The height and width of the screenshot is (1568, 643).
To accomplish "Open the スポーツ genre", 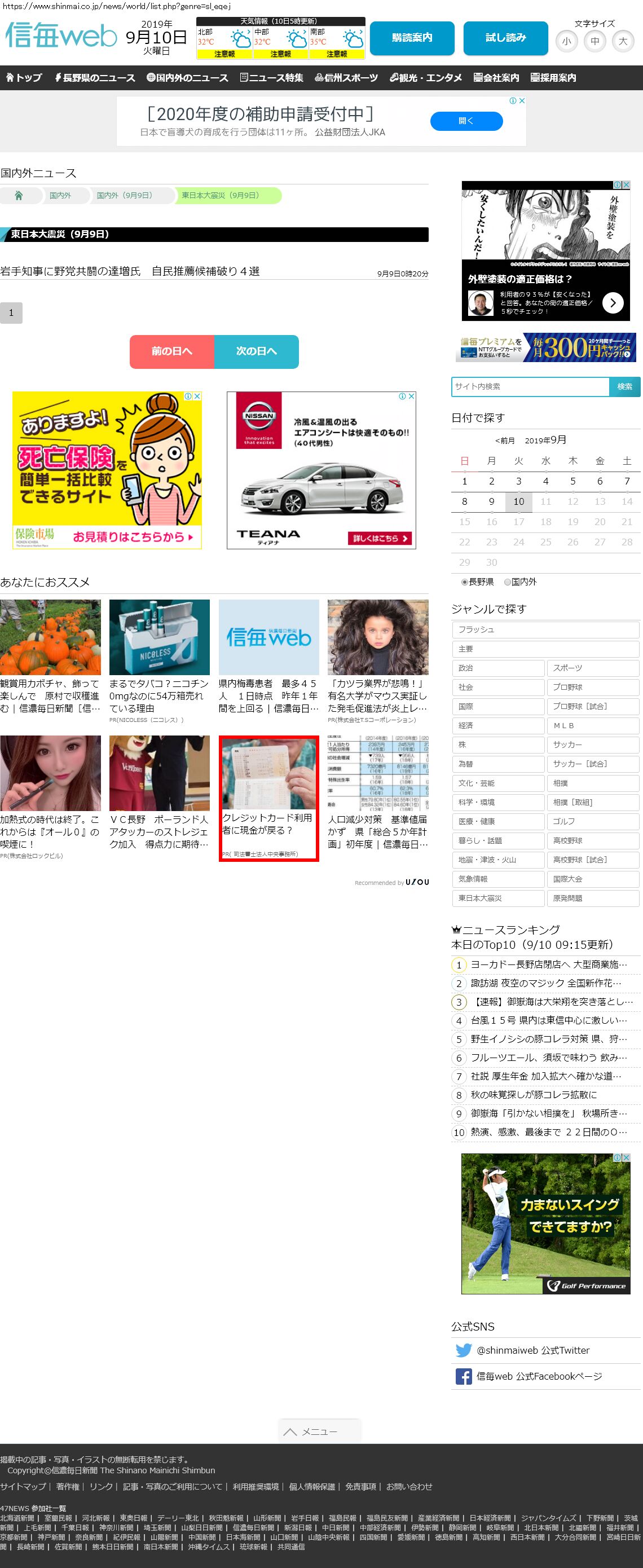I will tap(593, 668).
